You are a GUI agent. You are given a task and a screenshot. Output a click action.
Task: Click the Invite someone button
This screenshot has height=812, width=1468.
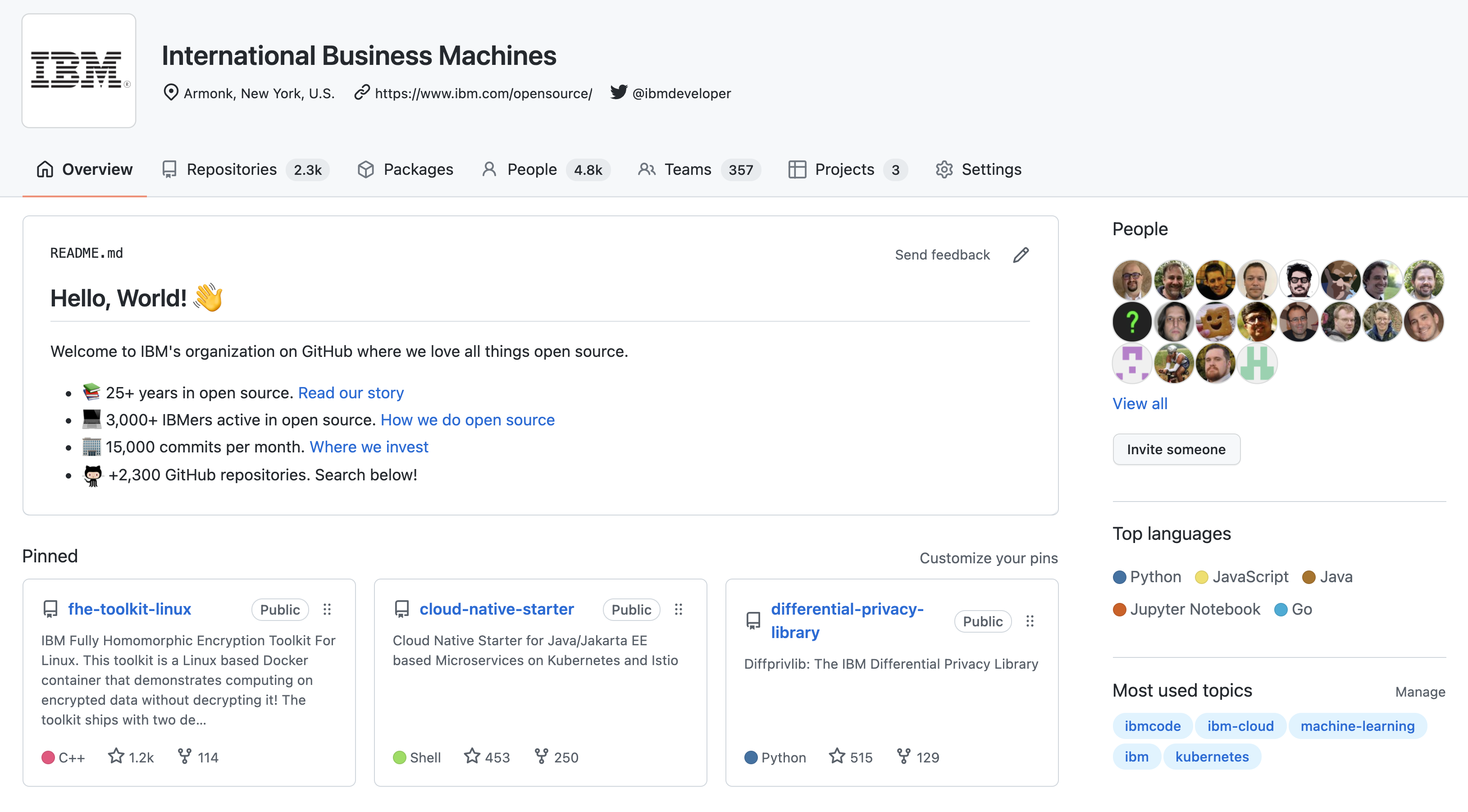coord(1176,449)
